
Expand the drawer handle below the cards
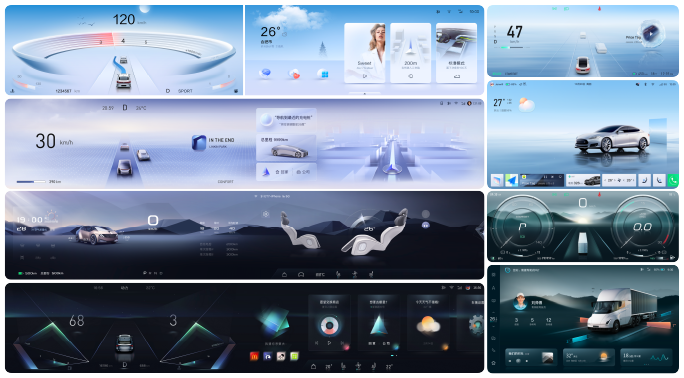[x=365, y=93]
